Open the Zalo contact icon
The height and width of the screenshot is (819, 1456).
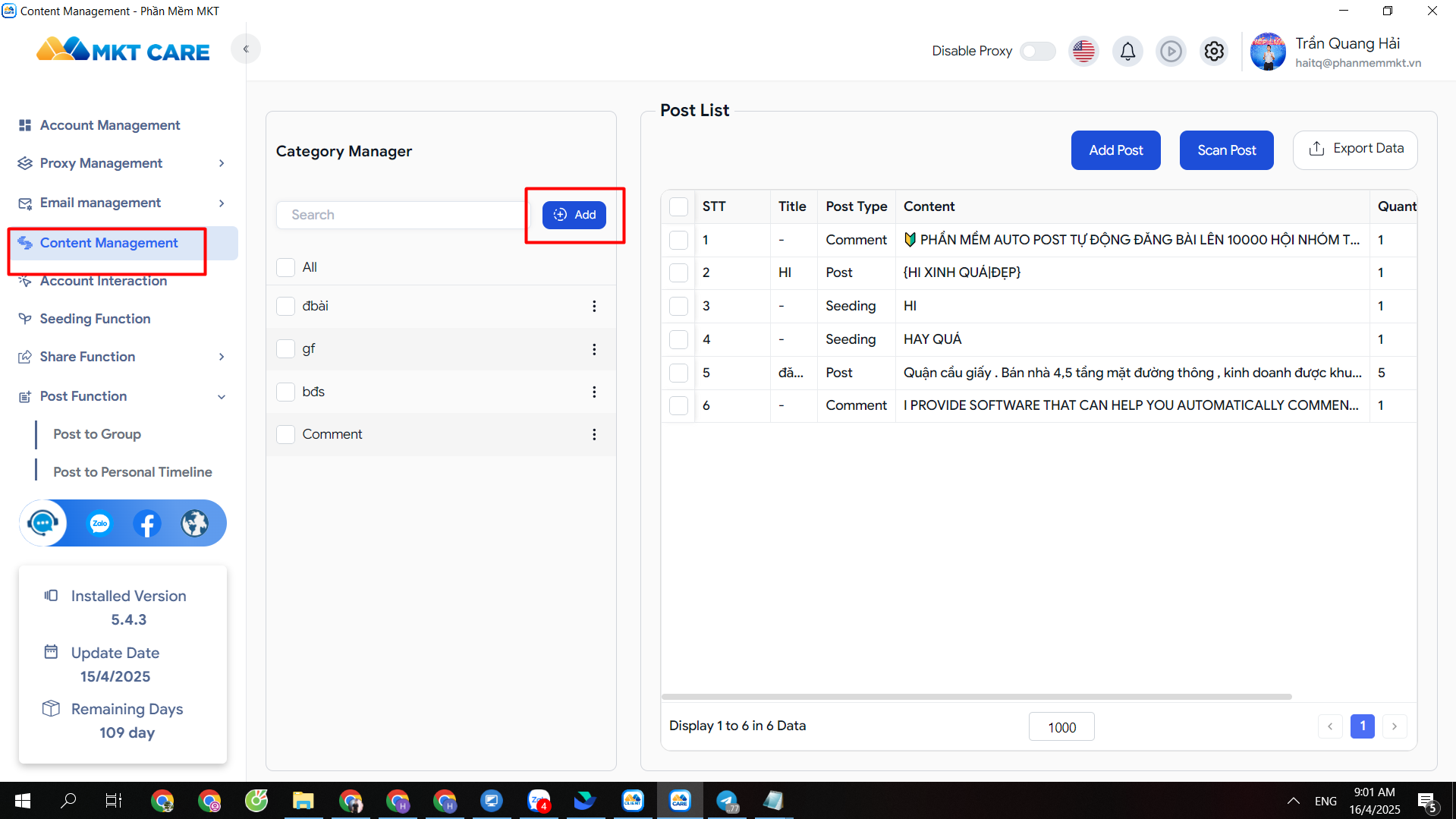point(99,523)
